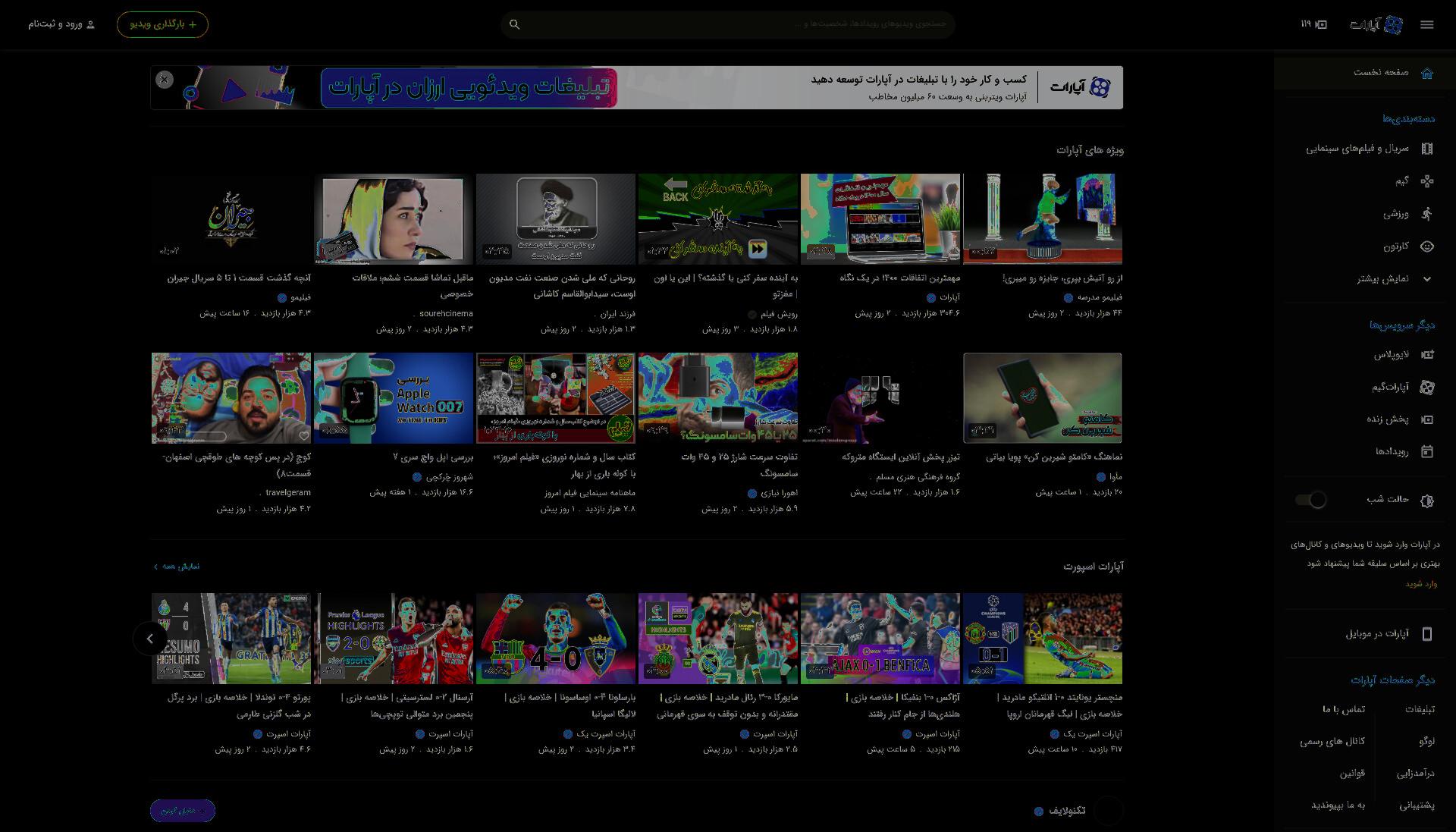The image size is (1456, 832).
Task: Click نمایش همه show all link
Action: [x=177, y=567]
